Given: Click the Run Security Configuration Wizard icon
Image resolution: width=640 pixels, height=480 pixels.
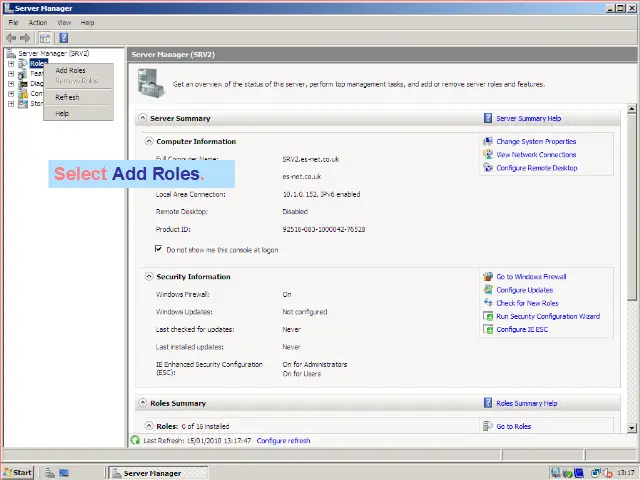Looking at the screenshot, I should point(488,316).
